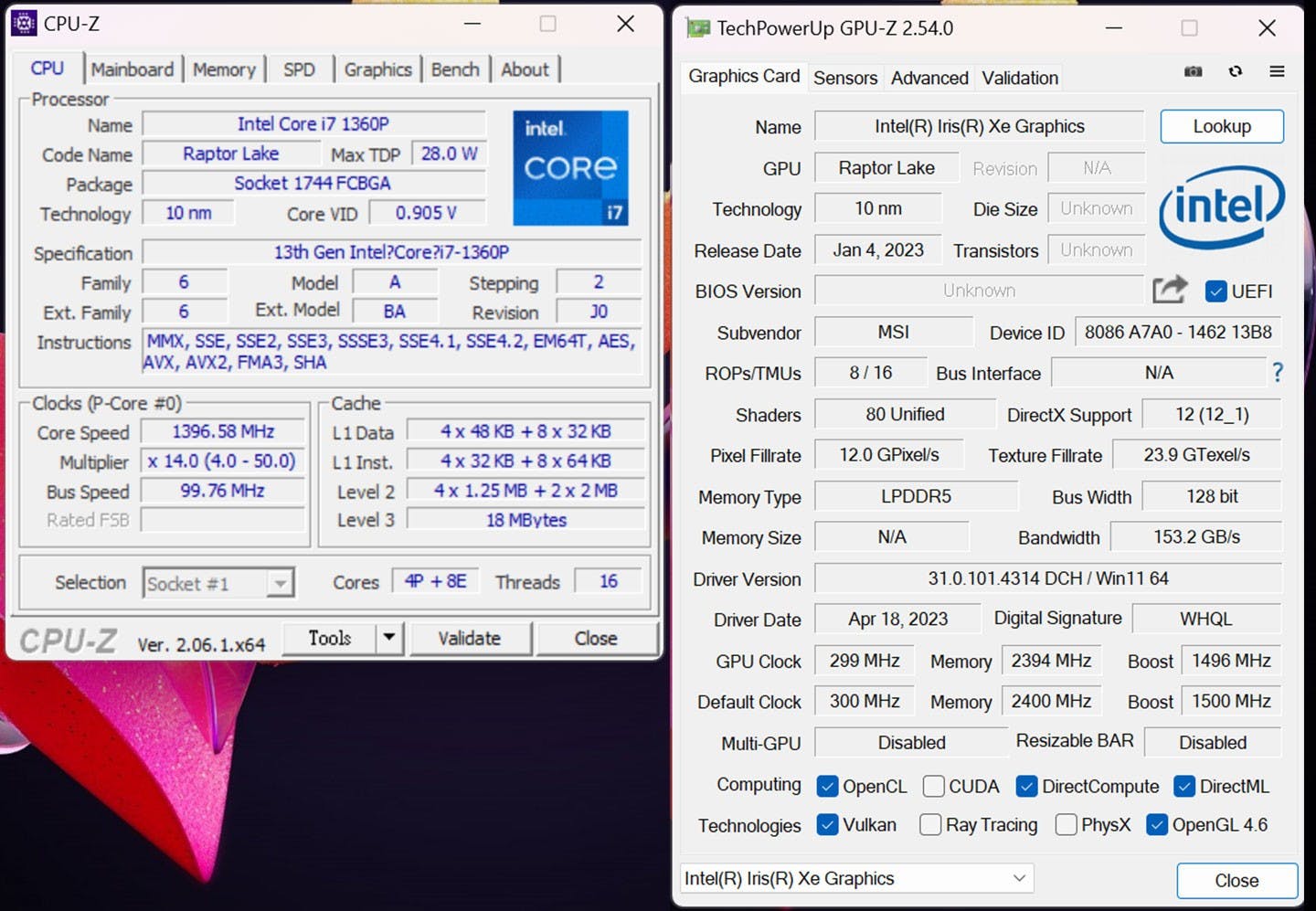The width and height of the screenshot is (1316, 911).
Task: Click the Bus Speed value 99.76 MHz
Action: (x=224, y=491)
